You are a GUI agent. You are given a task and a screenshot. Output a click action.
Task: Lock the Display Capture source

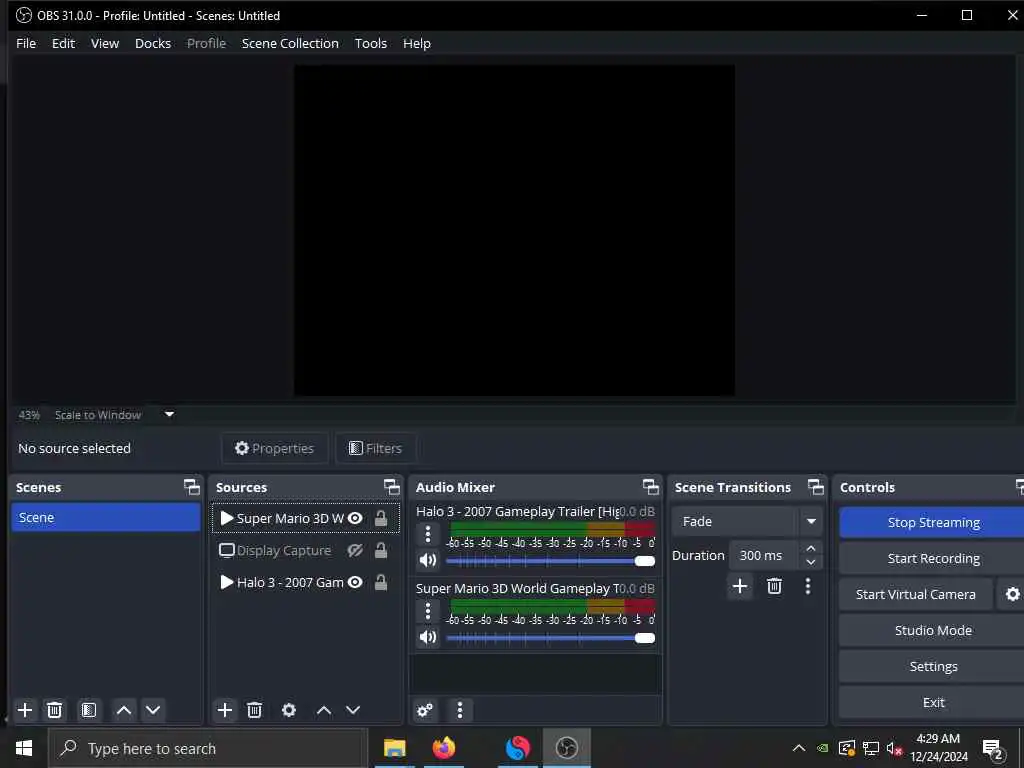point(381,551)
